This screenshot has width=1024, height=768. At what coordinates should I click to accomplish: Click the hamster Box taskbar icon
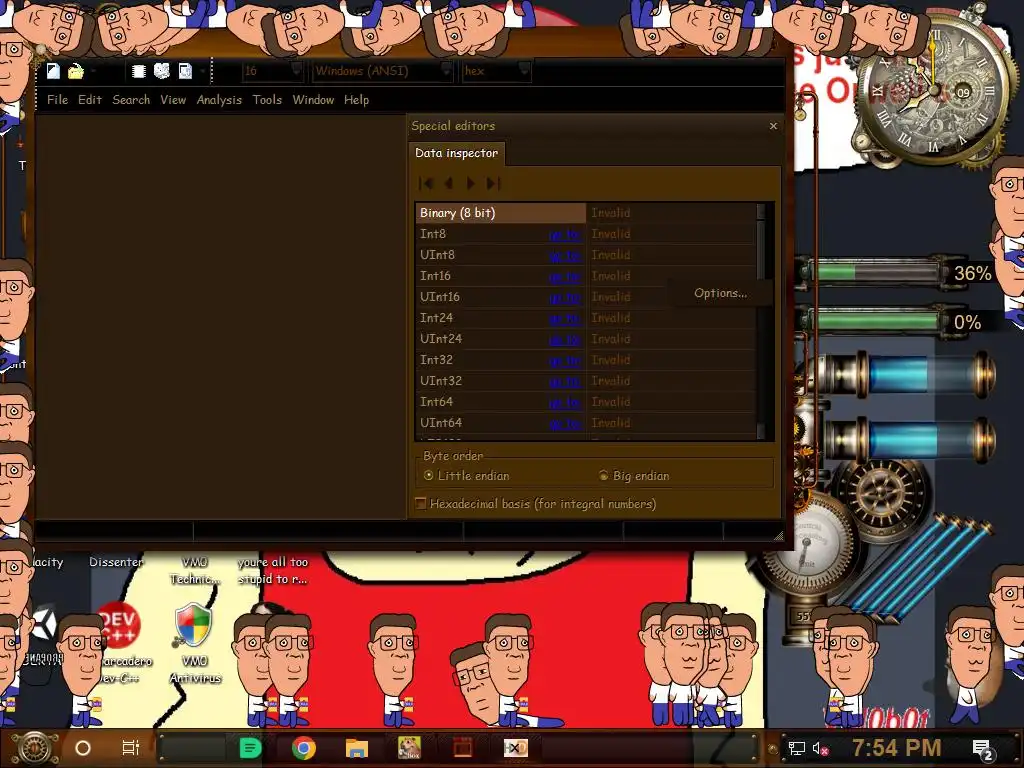(x=409, y=748)
